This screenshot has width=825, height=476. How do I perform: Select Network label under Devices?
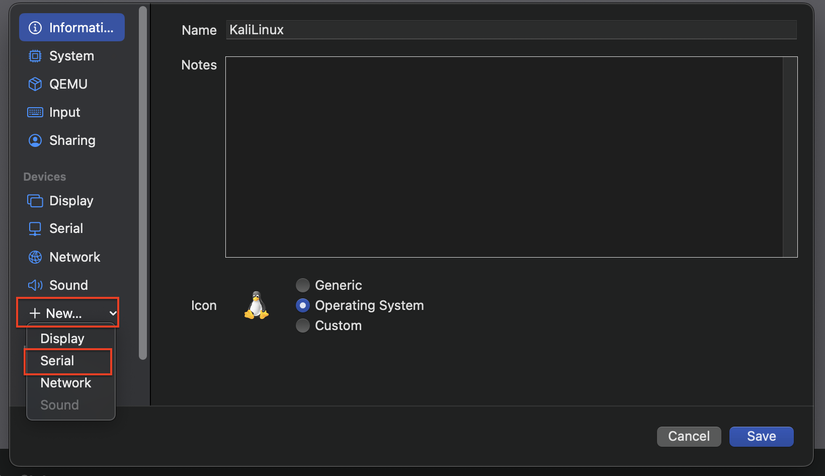[x=75, y=257]
